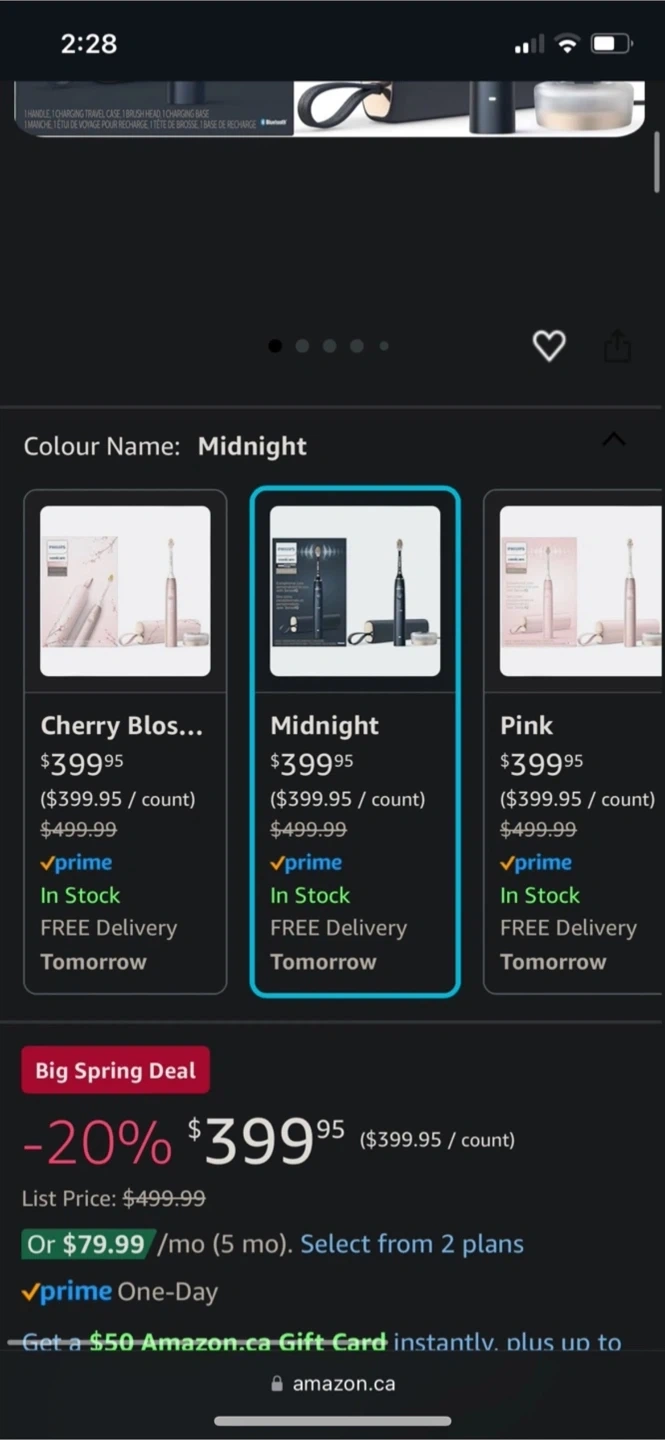Viewport: 665px width, 1440px height.
Task: Jump to the second carousel dot
Action: click(302, 346)
